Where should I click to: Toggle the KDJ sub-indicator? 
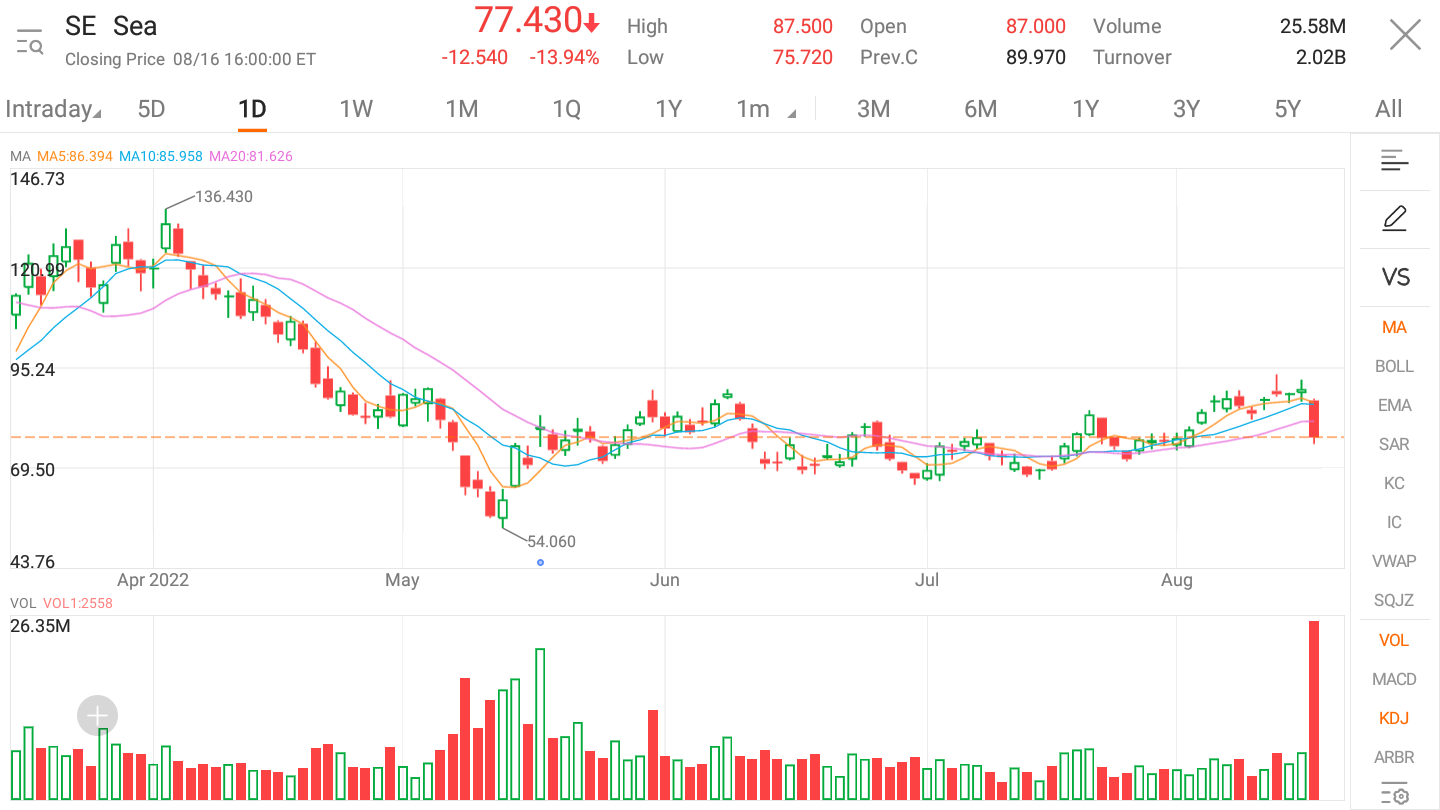tap(1394, 718)
